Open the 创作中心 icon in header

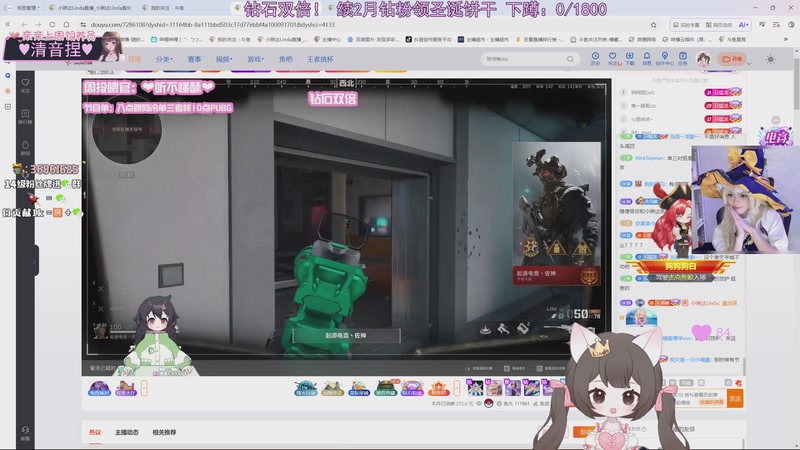point(664,58)
